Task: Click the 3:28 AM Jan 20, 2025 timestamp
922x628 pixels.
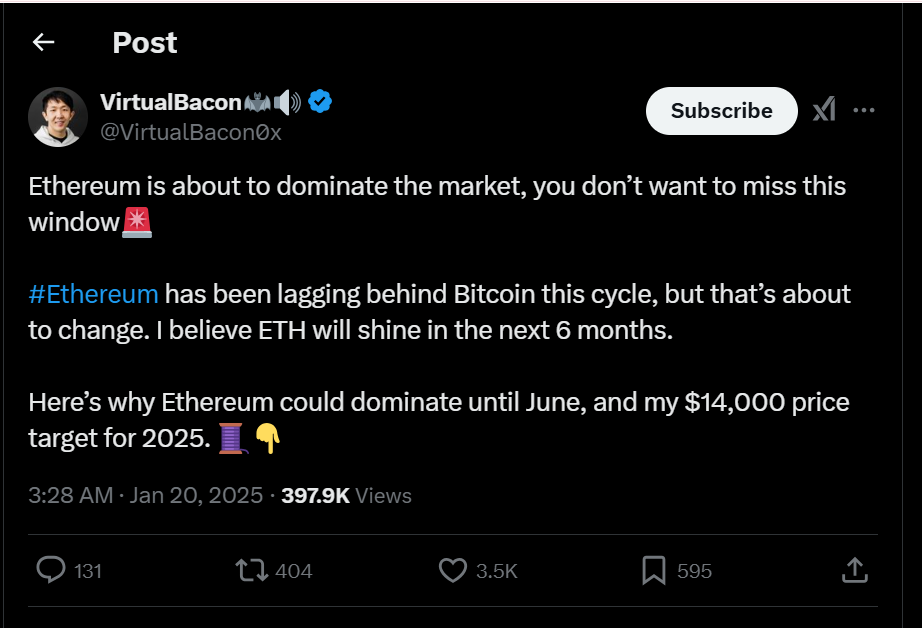Action: (x=146, y=495)
